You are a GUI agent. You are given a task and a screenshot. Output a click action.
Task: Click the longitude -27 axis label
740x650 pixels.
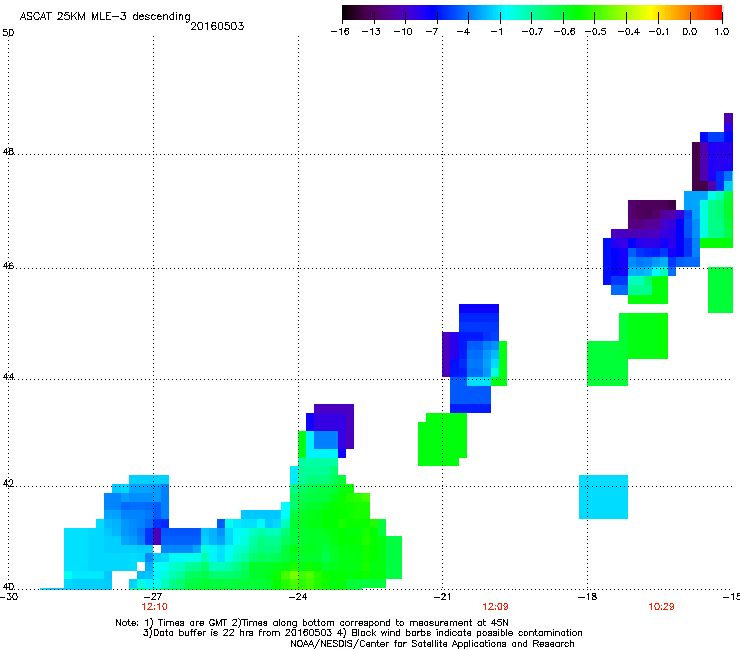click(x=153, y=597)
